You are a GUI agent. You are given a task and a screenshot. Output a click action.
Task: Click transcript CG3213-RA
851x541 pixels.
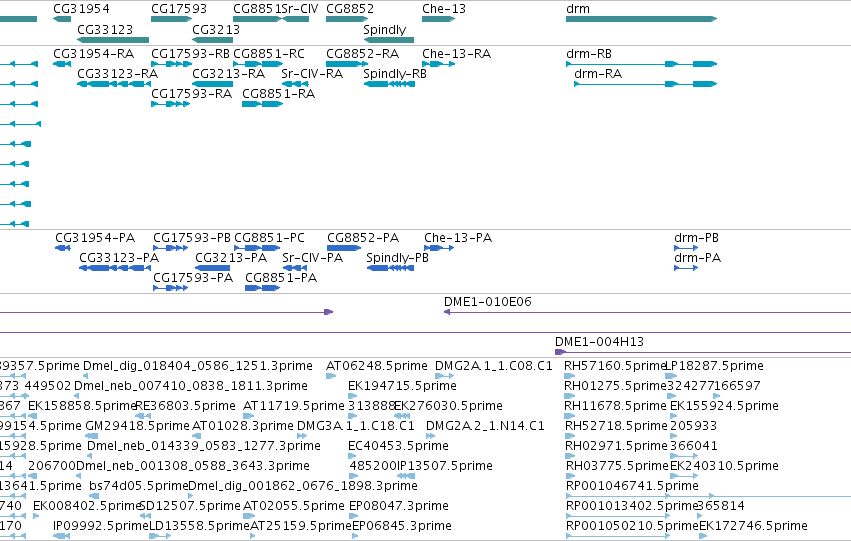[213, 84]
